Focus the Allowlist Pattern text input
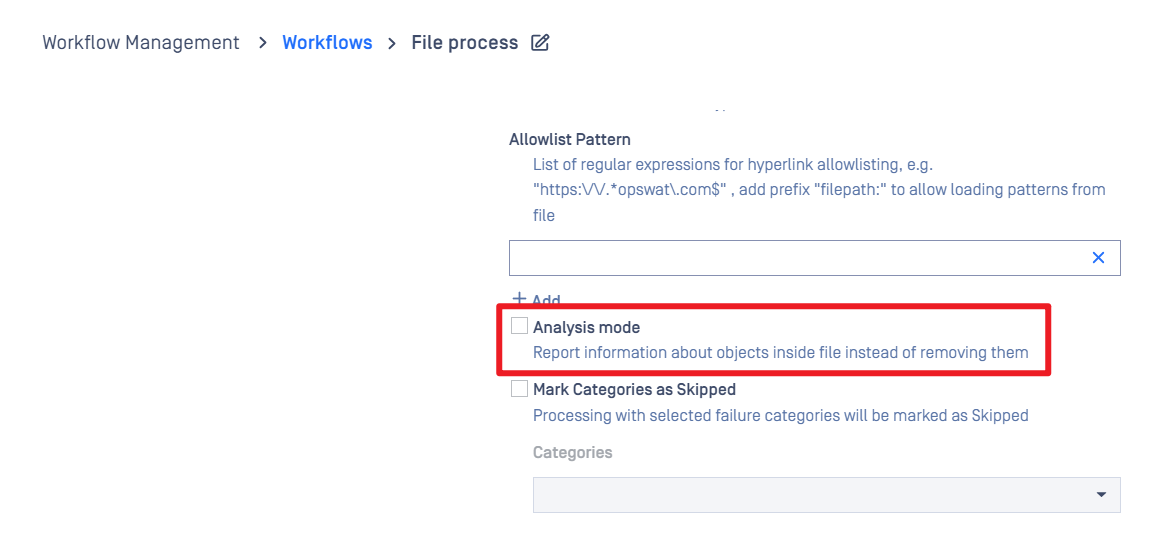The height and width of the screenshot is (536, 1164). [814, 258]
